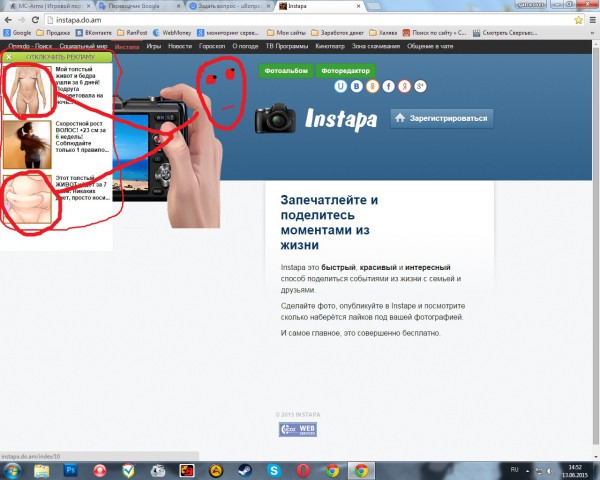Click the Фоторедактор button
This screenshot has height=480, width=600.
345,71
